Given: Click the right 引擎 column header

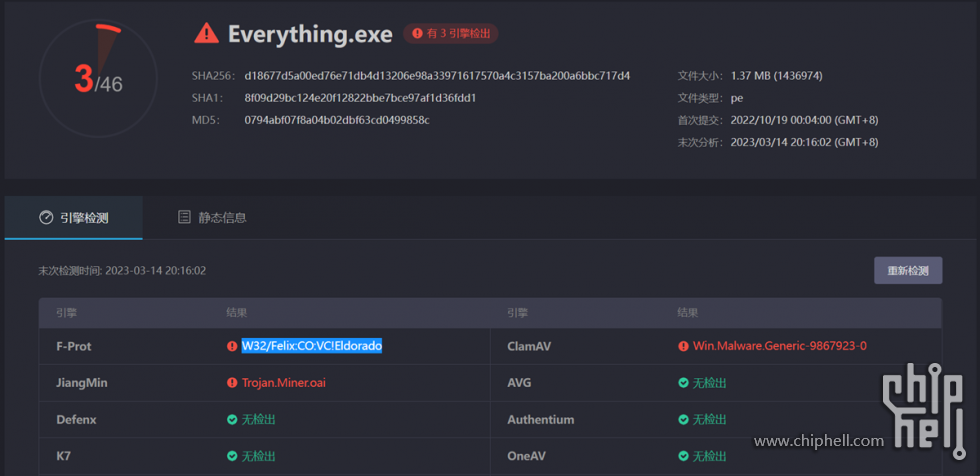Looking at the screenshot, I should click(x=518, y=313).
